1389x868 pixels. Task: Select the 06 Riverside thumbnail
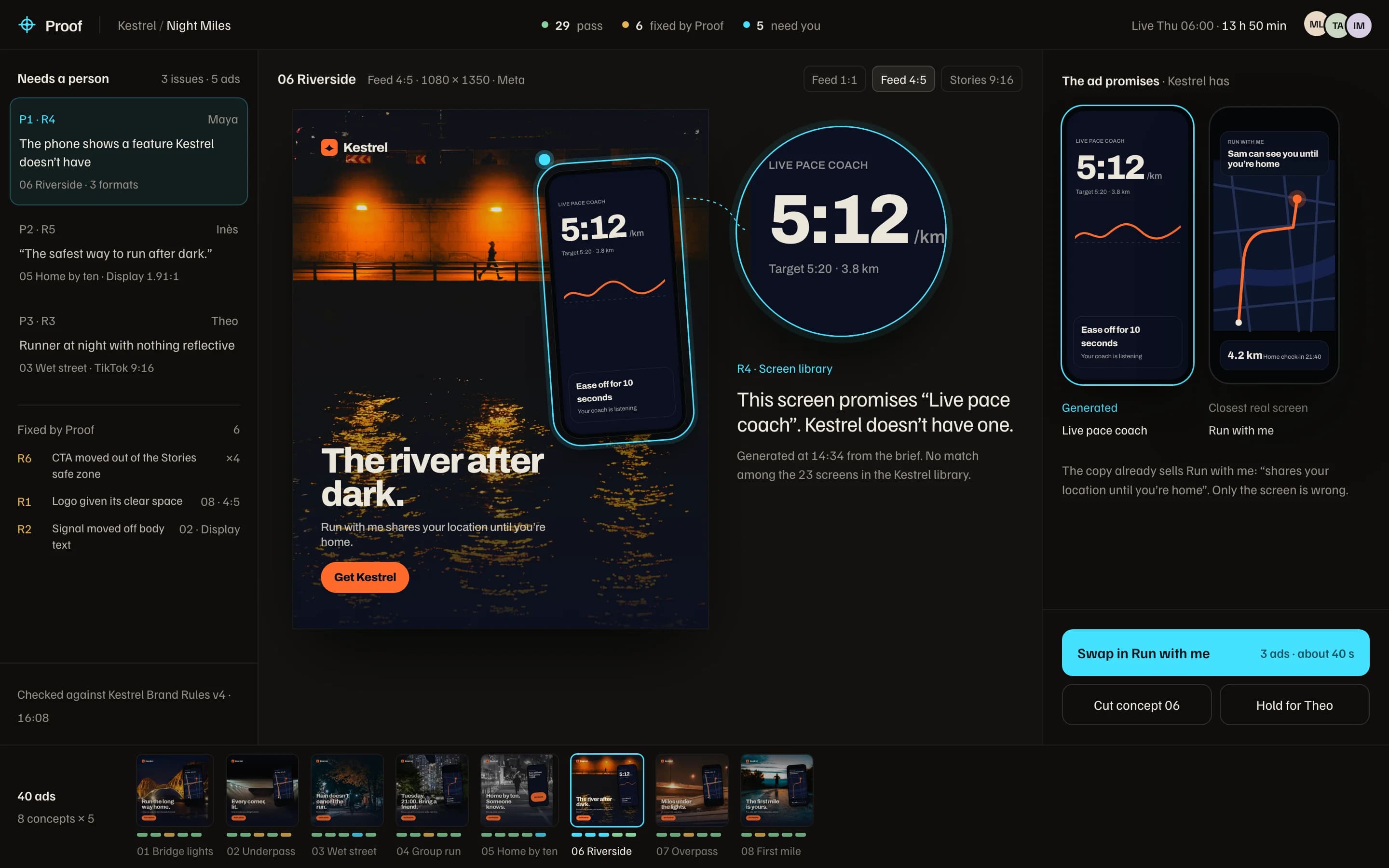(x=607, y=790)
